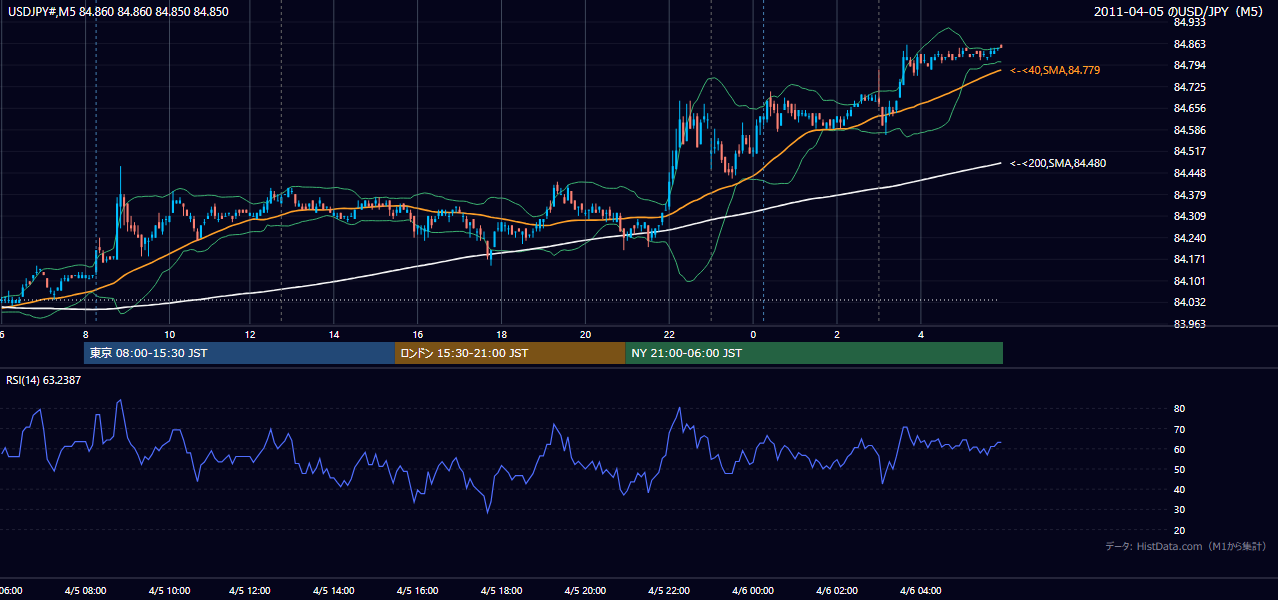Click the 4/5 14:00 bottom time label
The image size is (1278, 600).
[334, 591]
